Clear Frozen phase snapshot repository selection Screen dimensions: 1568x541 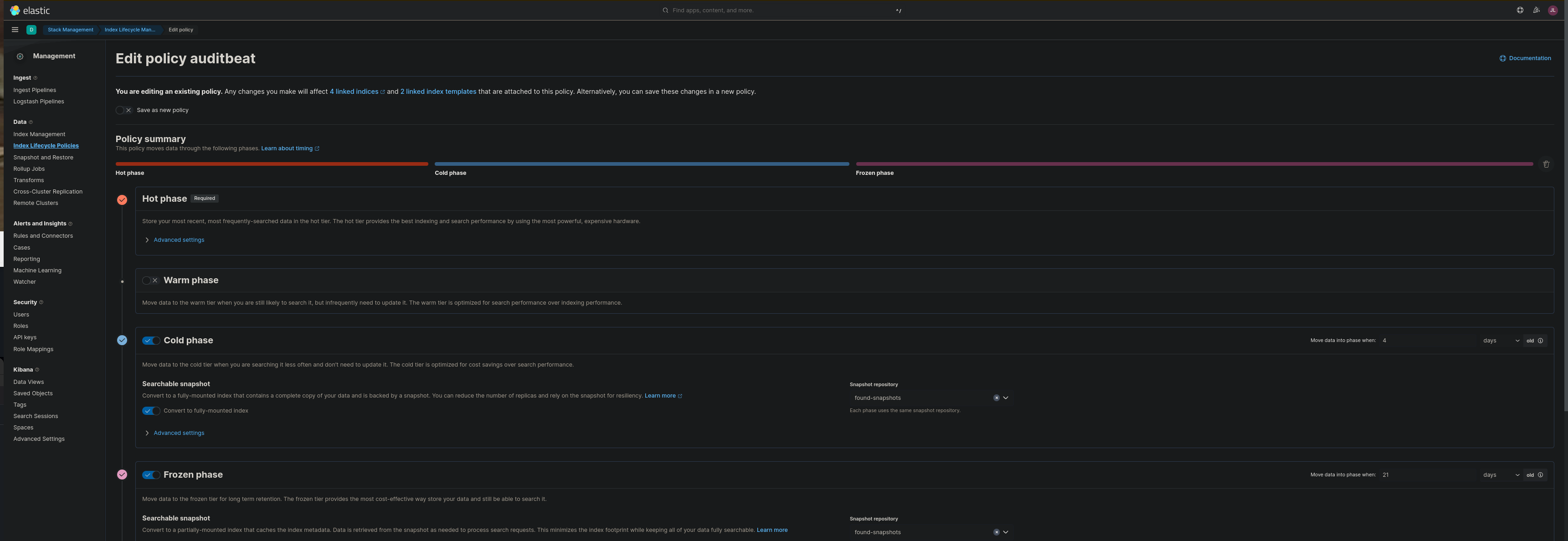[x=997, y=532]
